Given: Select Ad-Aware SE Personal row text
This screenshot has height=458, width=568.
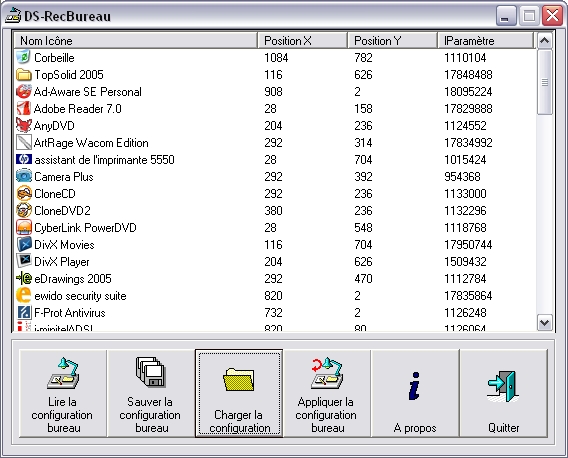Looking at the screenshot, I should click(88, 92).
